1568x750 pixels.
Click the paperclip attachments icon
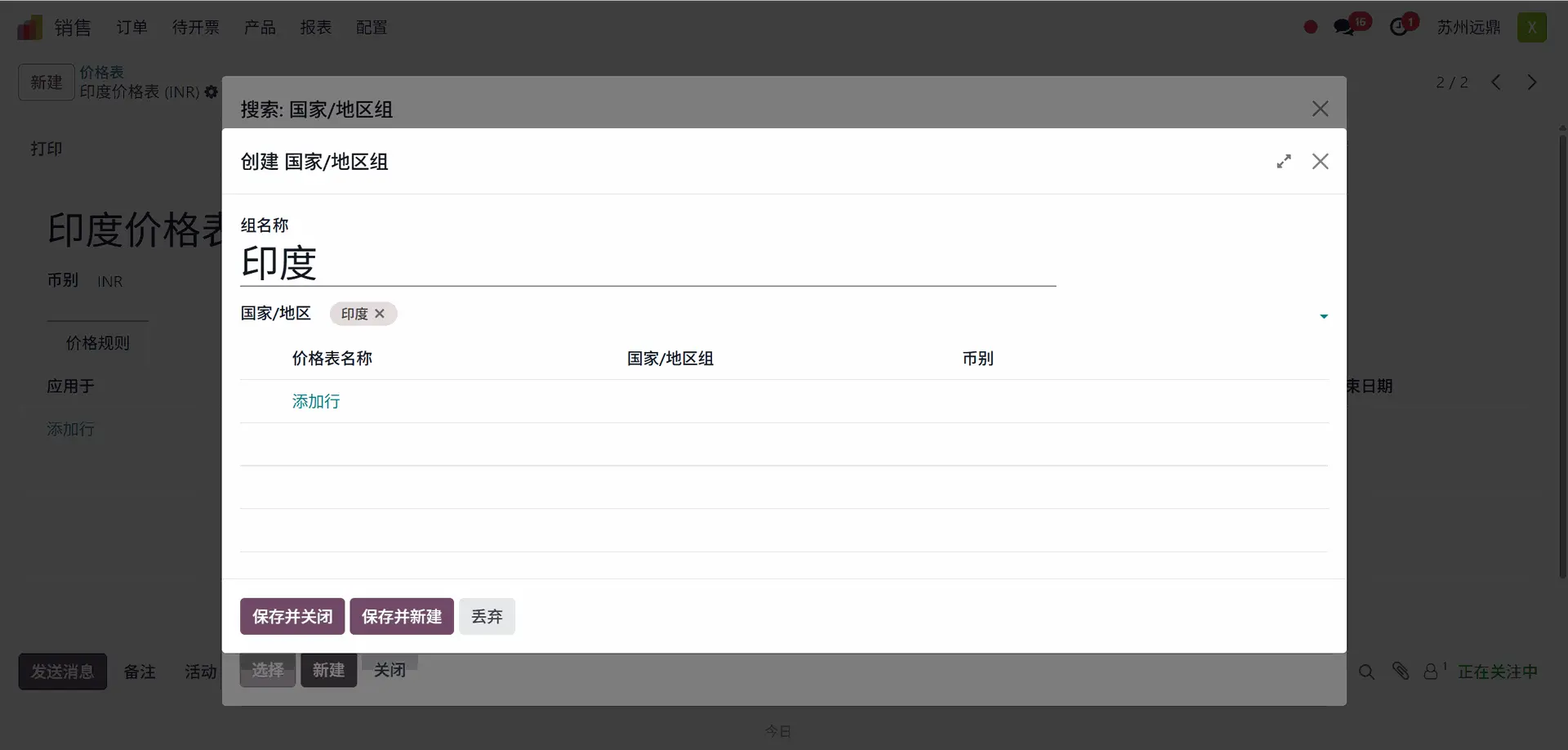click(1401, 672)
